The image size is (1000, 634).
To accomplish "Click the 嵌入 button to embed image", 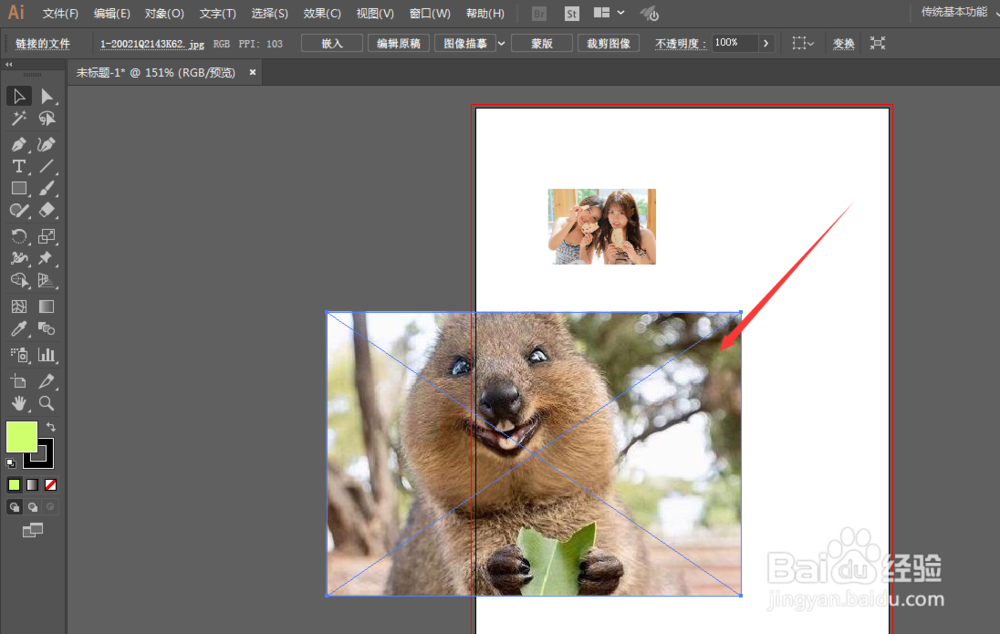I will point(331,42).
